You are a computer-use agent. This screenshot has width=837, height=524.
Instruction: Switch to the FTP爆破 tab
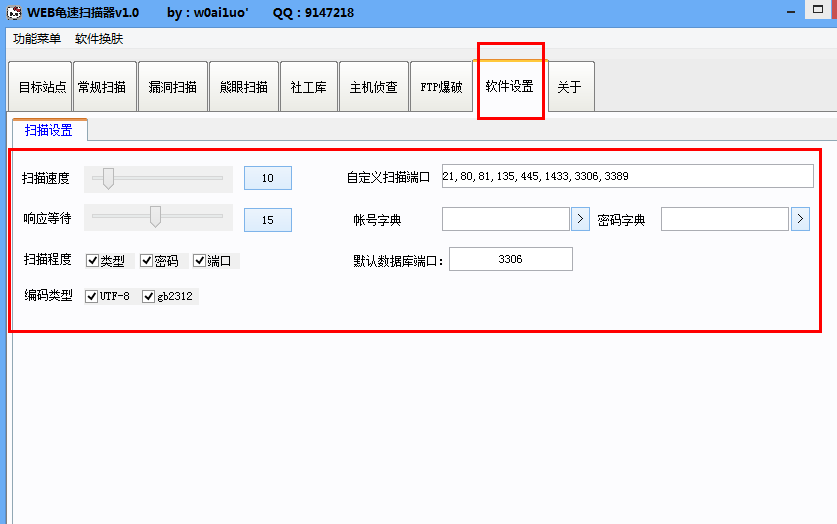tap(441, 87)
